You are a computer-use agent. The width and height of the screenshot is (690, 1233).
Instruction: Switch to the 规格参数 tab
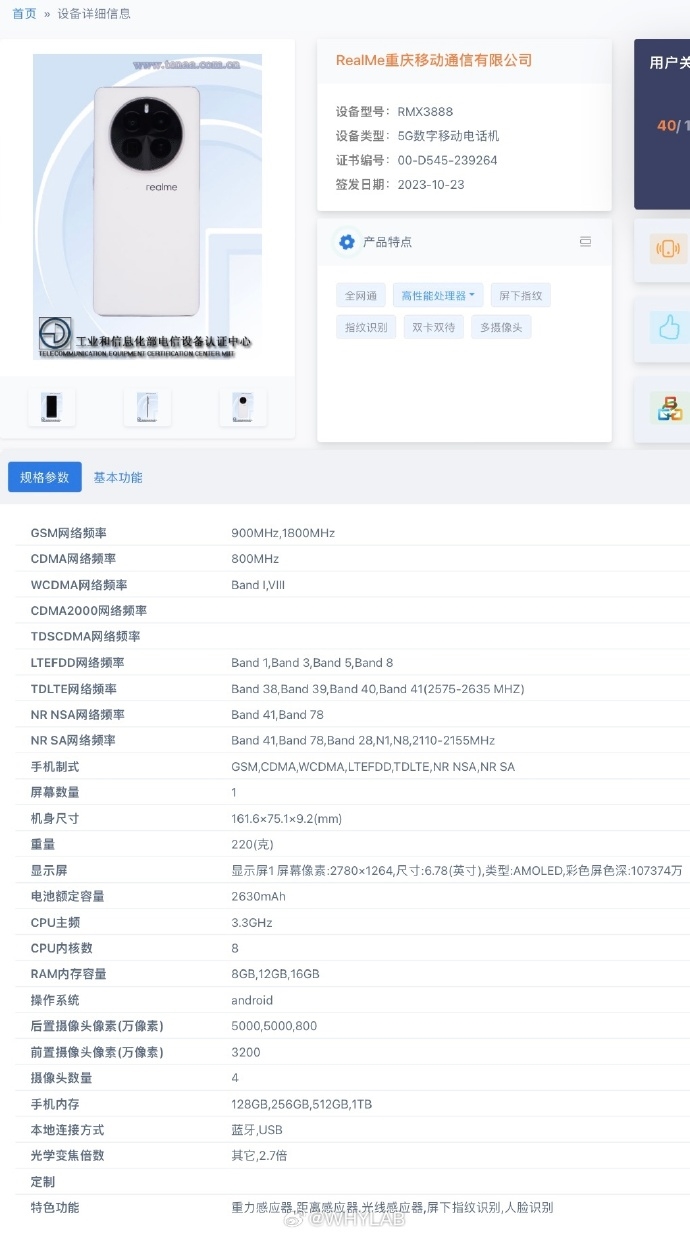click(x=45, y=477)
